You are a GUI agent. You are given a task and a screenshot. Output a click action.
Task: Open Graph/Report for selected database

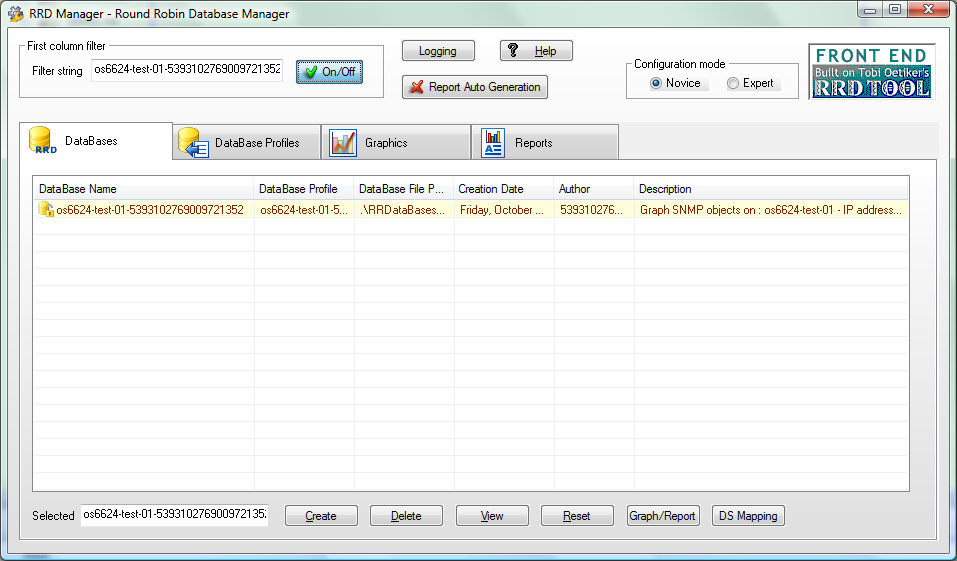pyautogui.click(x=663, y=516)
